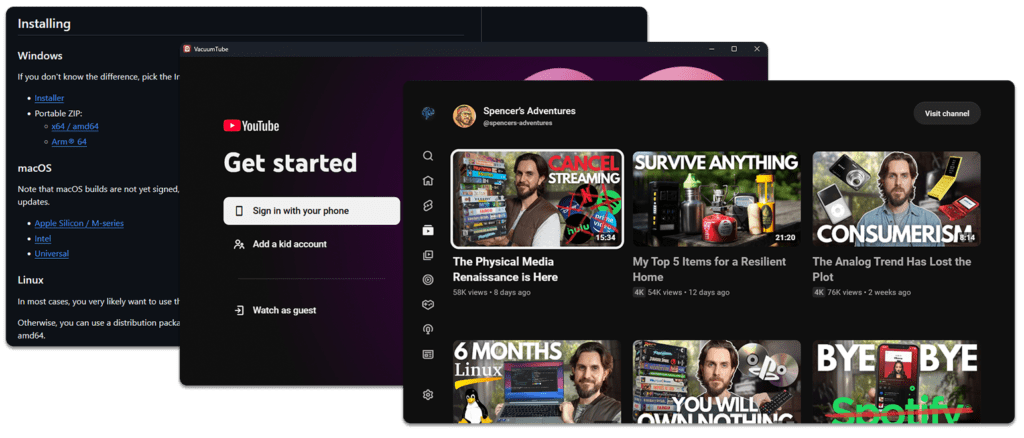Click the 54K views • 12 days ago text

click(688, 292)
